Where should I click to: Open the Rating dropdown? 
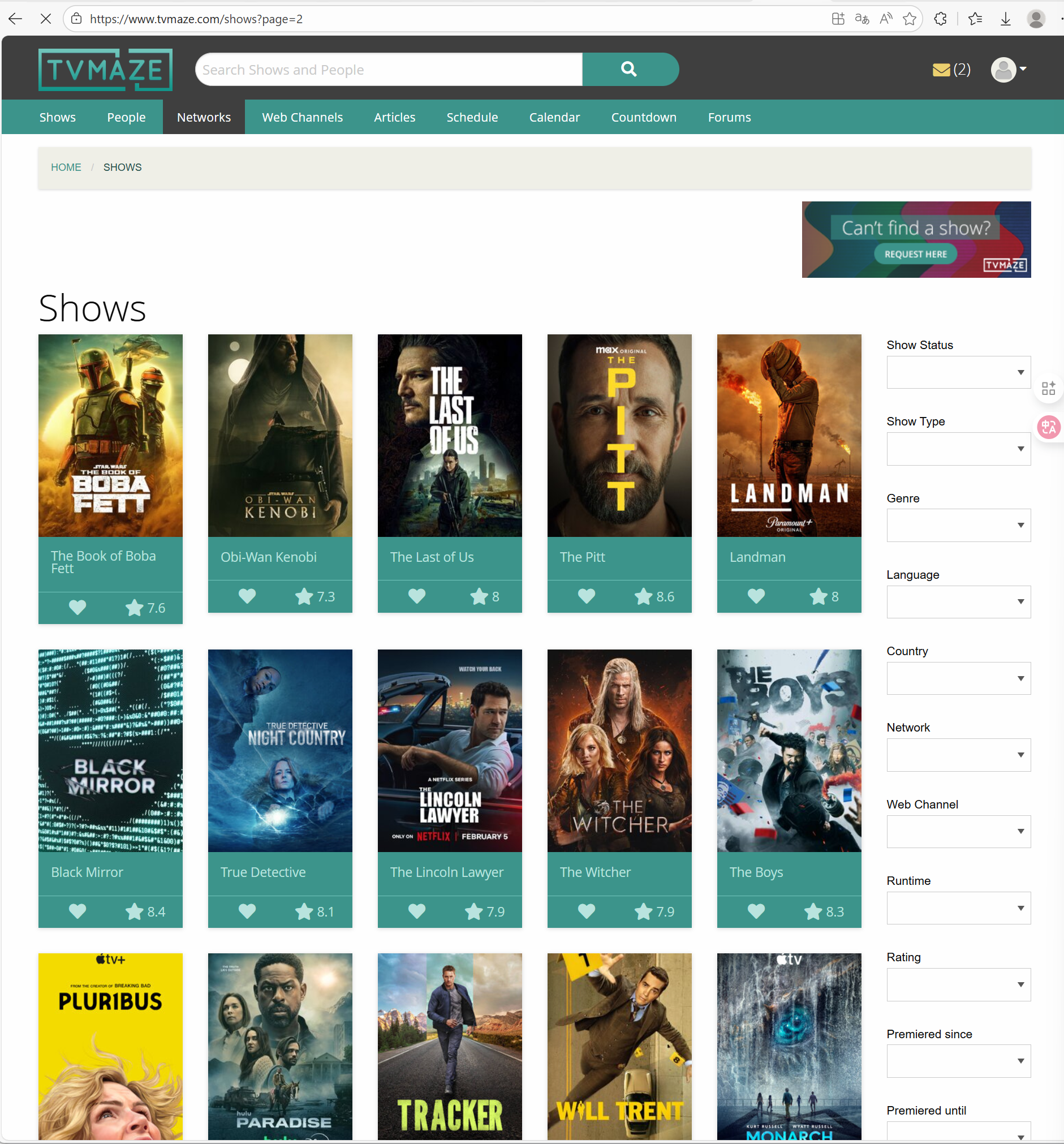click(958, 984)
